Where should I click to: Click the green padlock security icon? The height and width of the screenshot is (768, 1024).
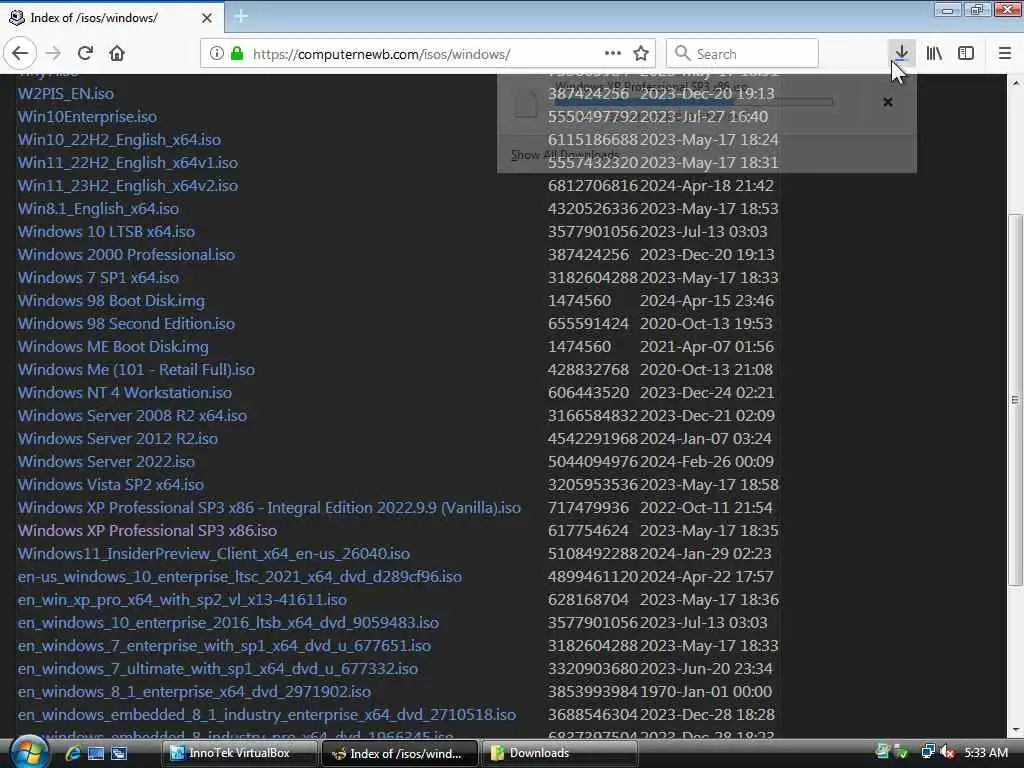[237, 54]
